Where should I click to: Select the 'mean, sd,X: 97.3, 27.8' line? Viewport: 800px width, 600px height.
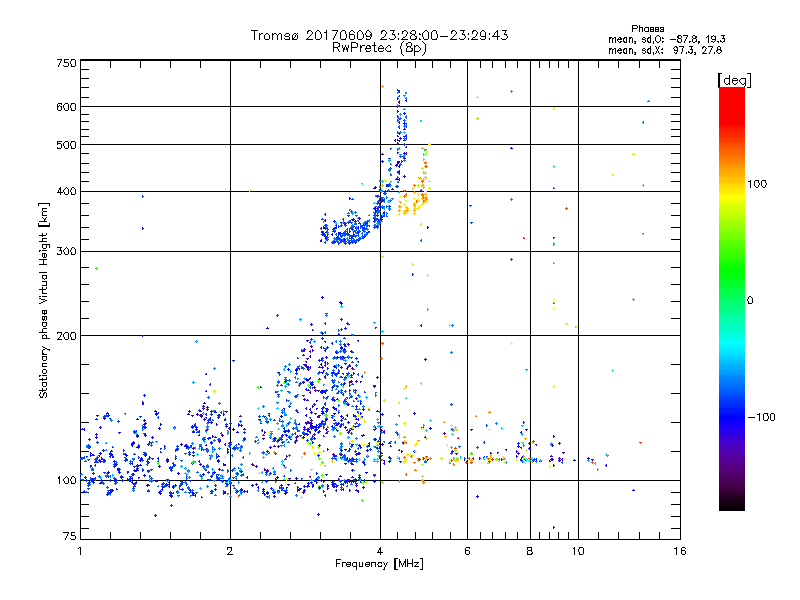(x=665, y=50)
